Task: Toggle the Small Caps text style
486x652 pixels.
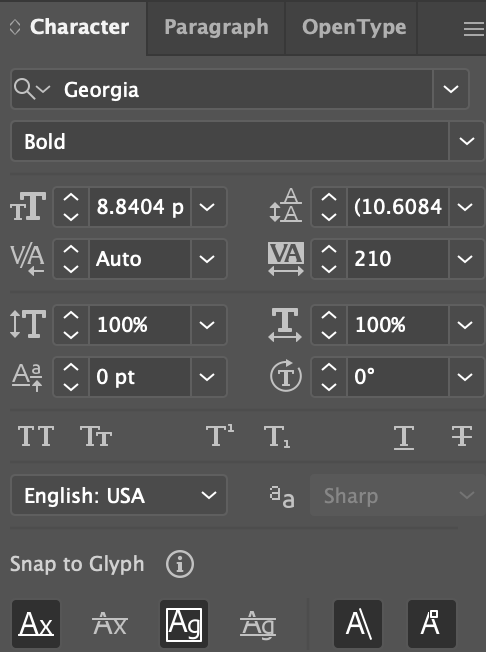Action: pyautogui.click(x=96, y=436)
